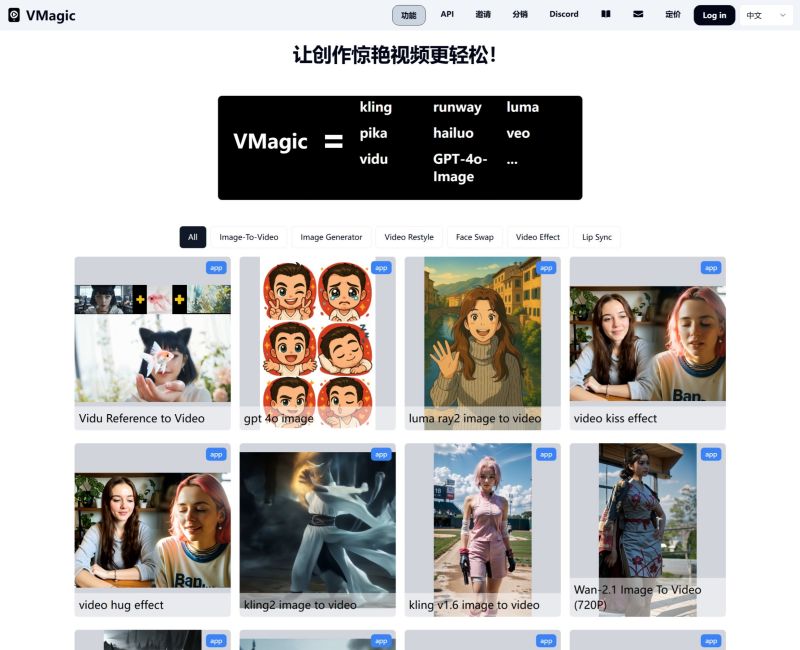Image resolution: width=800 pixels, height=650 pixels.
Task: Click the Log in button
Action: (714, 15)
